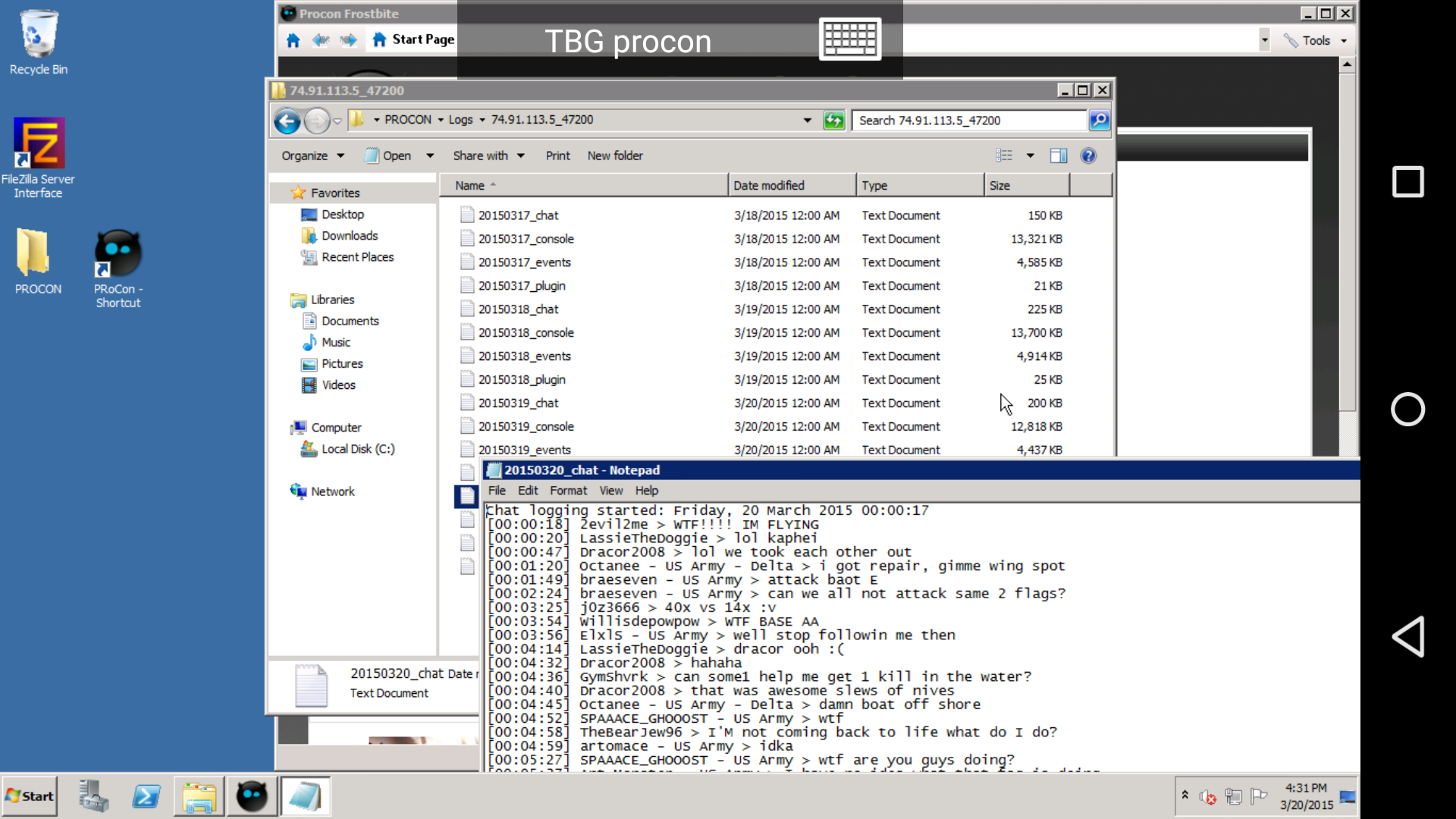Screen dimensions: 1456x819
Task: Open Explorer help question mark icon
Action: click(x=1088, y=155)
